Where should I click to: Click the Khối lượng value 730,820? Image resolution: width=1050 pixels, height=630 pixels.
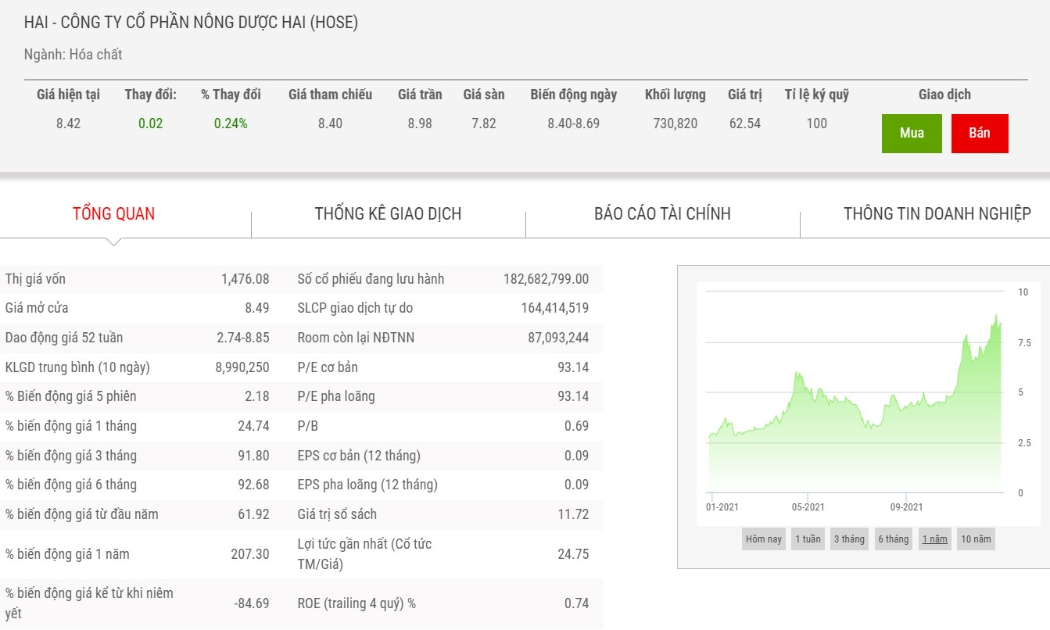tap(675, 123)
